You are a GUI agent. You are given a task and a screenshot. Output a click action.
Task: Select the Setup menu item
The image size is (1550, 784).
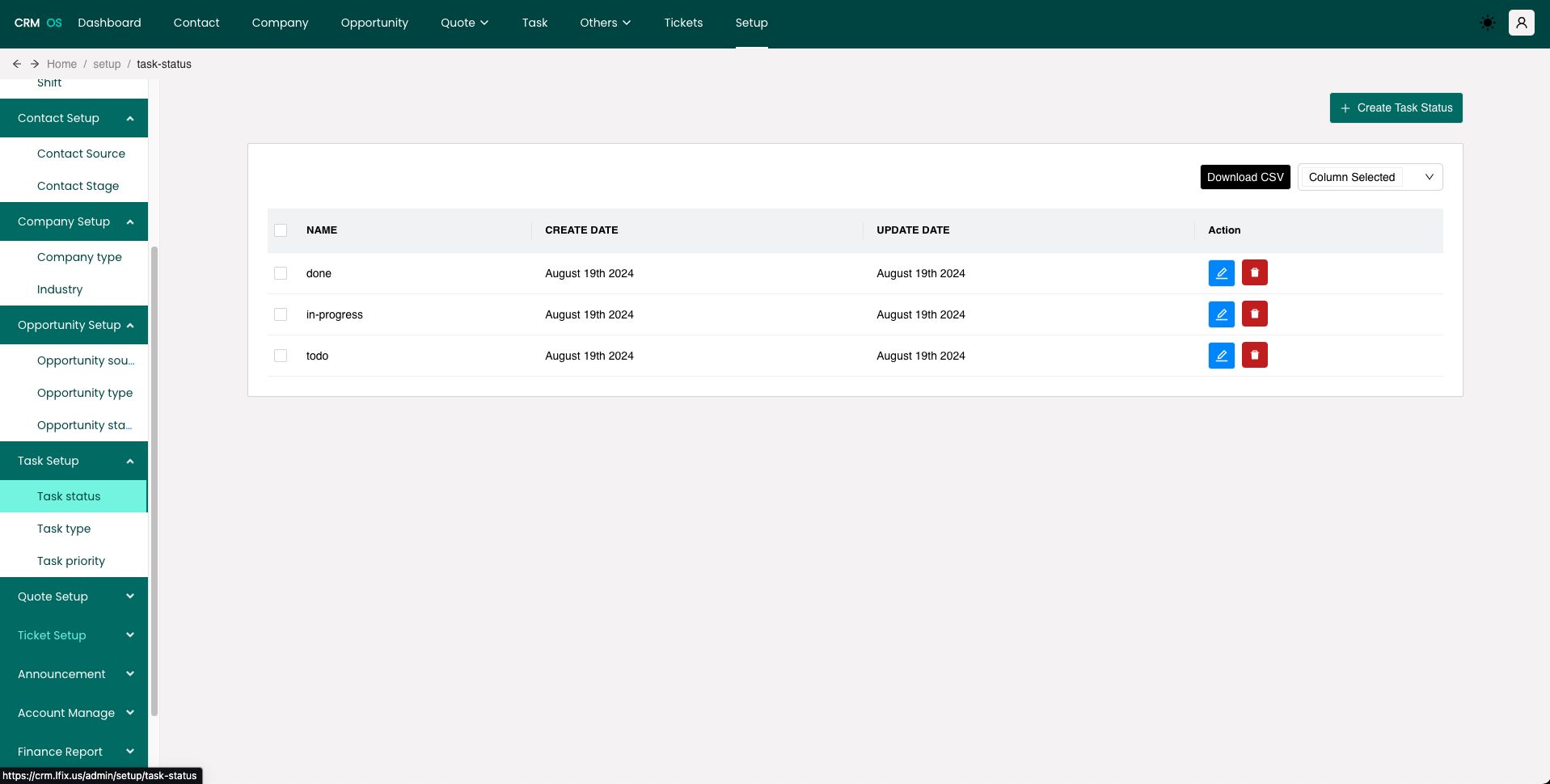[751, 23]
